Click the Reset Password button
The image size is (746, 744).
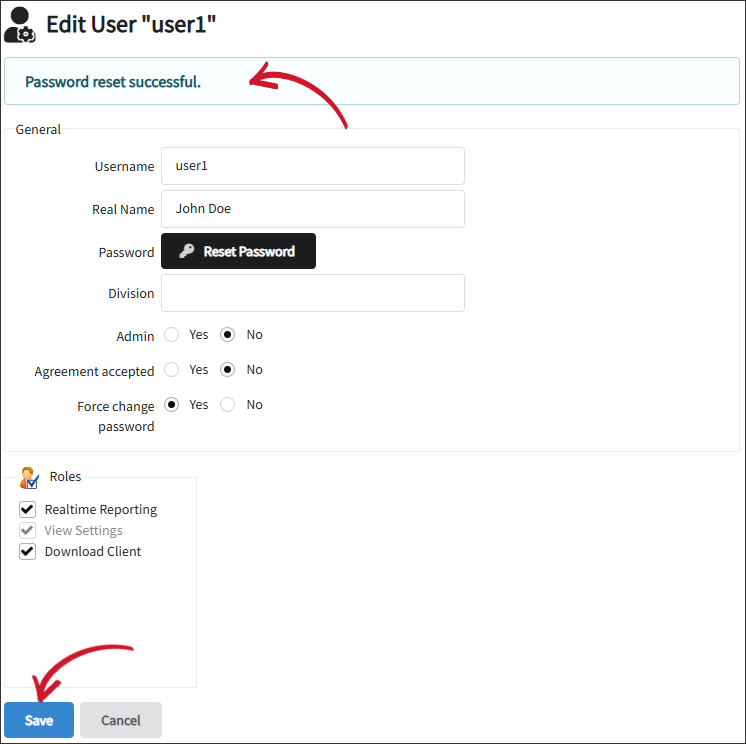pyautogui.click(x=238, y=251)
